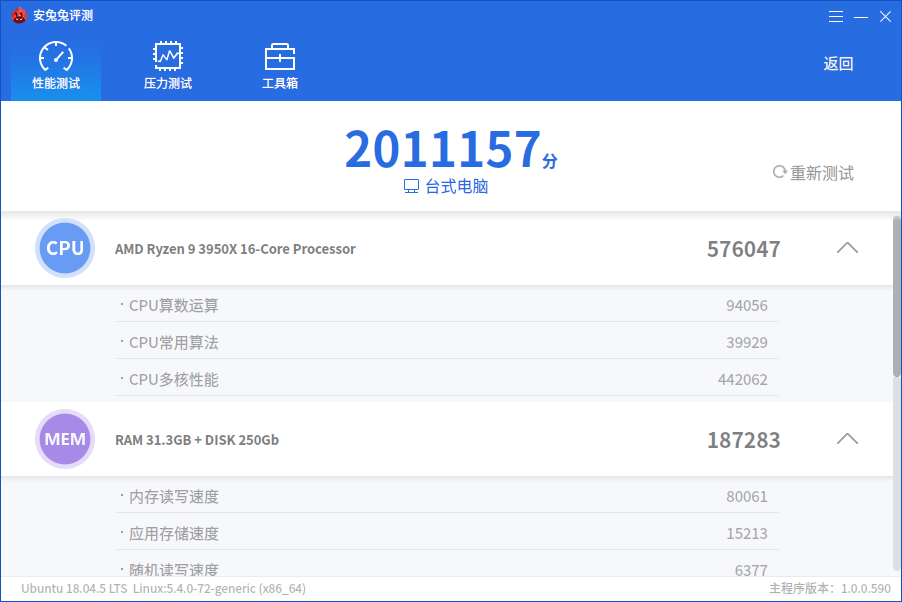
Task: Click the vertical scrollbar thumb
Action: [896, 296]
